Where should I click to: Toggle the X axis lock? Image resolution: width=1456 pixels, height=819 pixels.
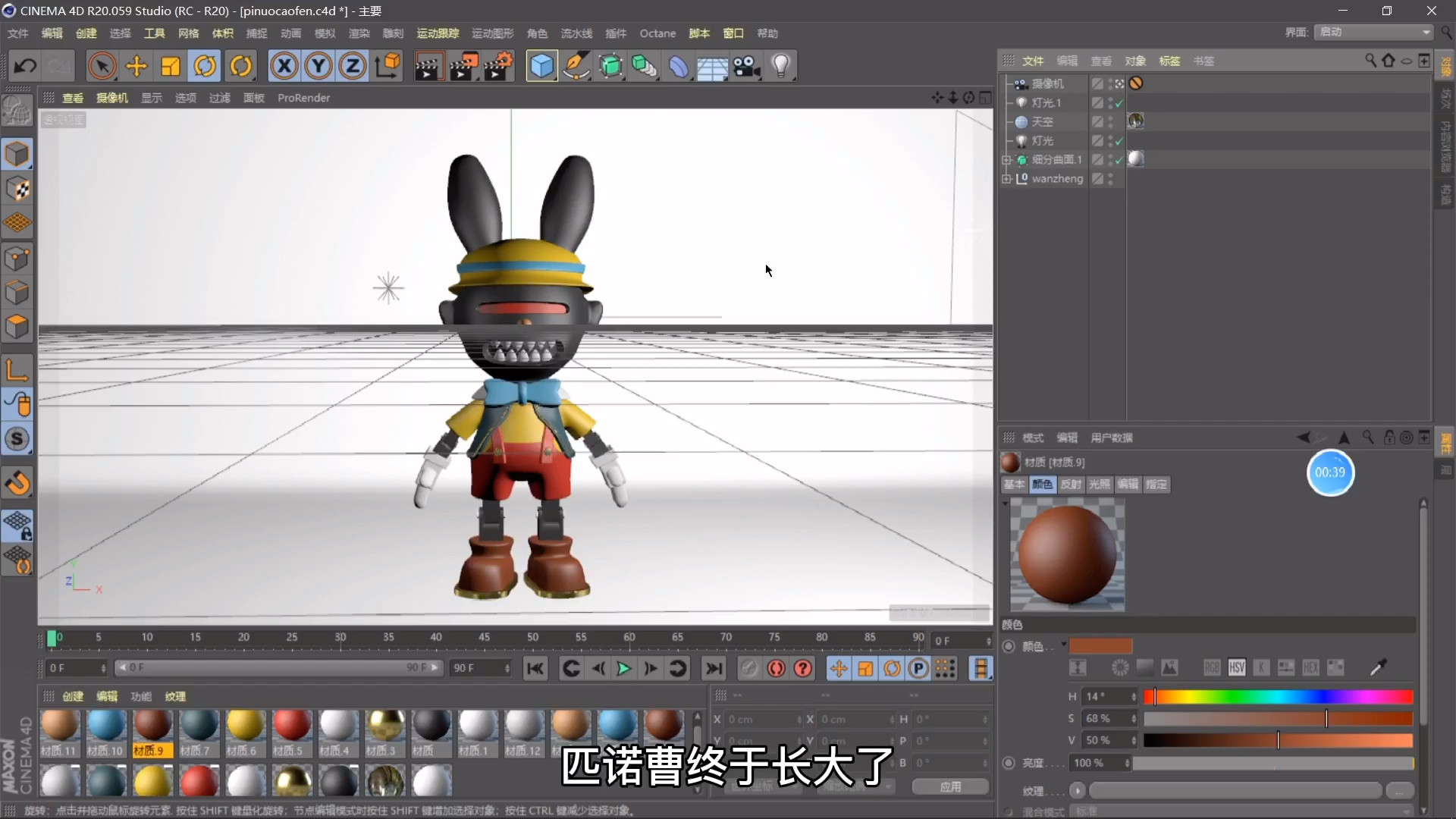coord(284,66)
